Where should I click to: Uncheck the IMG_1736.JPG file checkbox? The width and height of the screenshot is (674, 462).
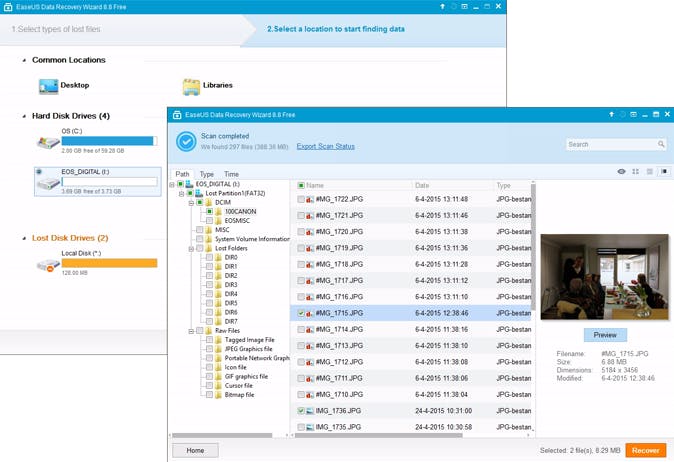pos(301,411)
